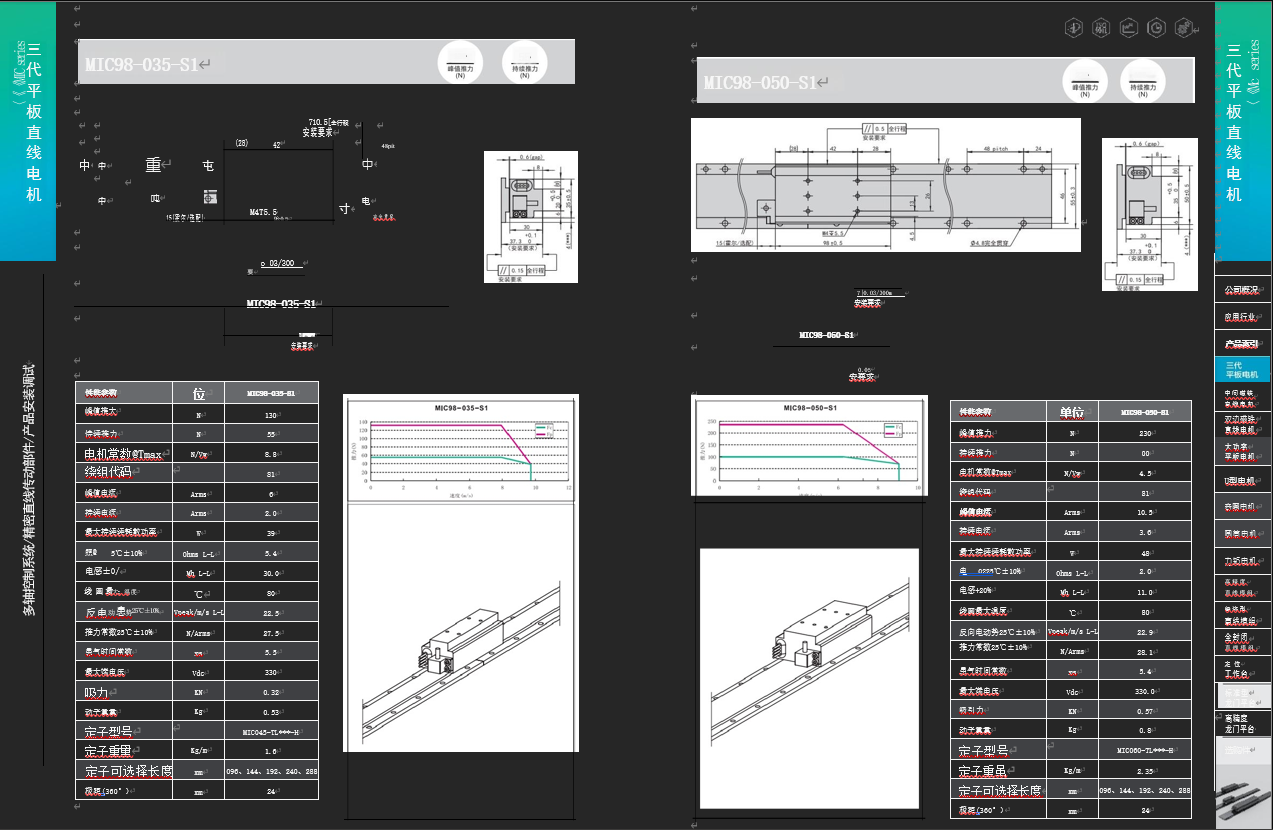Click the 定子可选择长度 row label in the left table

124,770
